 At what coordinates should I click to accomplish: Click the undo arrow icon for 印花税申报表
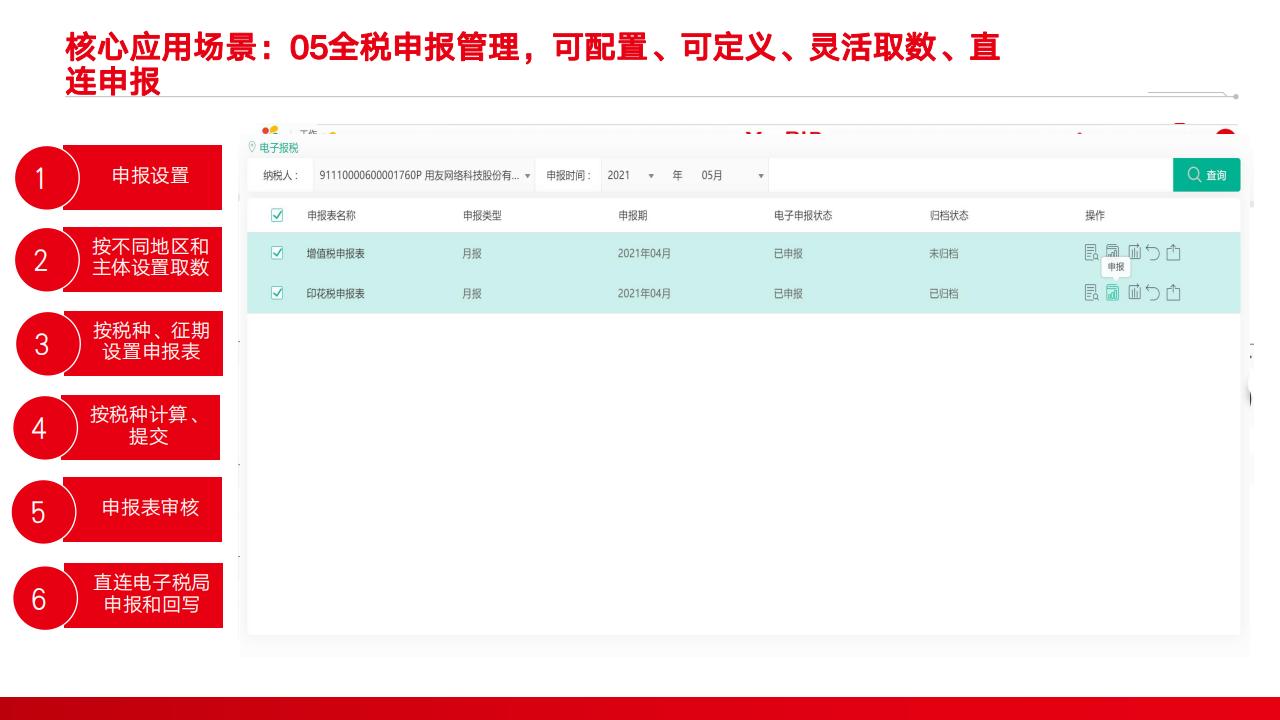[1153, 293]
